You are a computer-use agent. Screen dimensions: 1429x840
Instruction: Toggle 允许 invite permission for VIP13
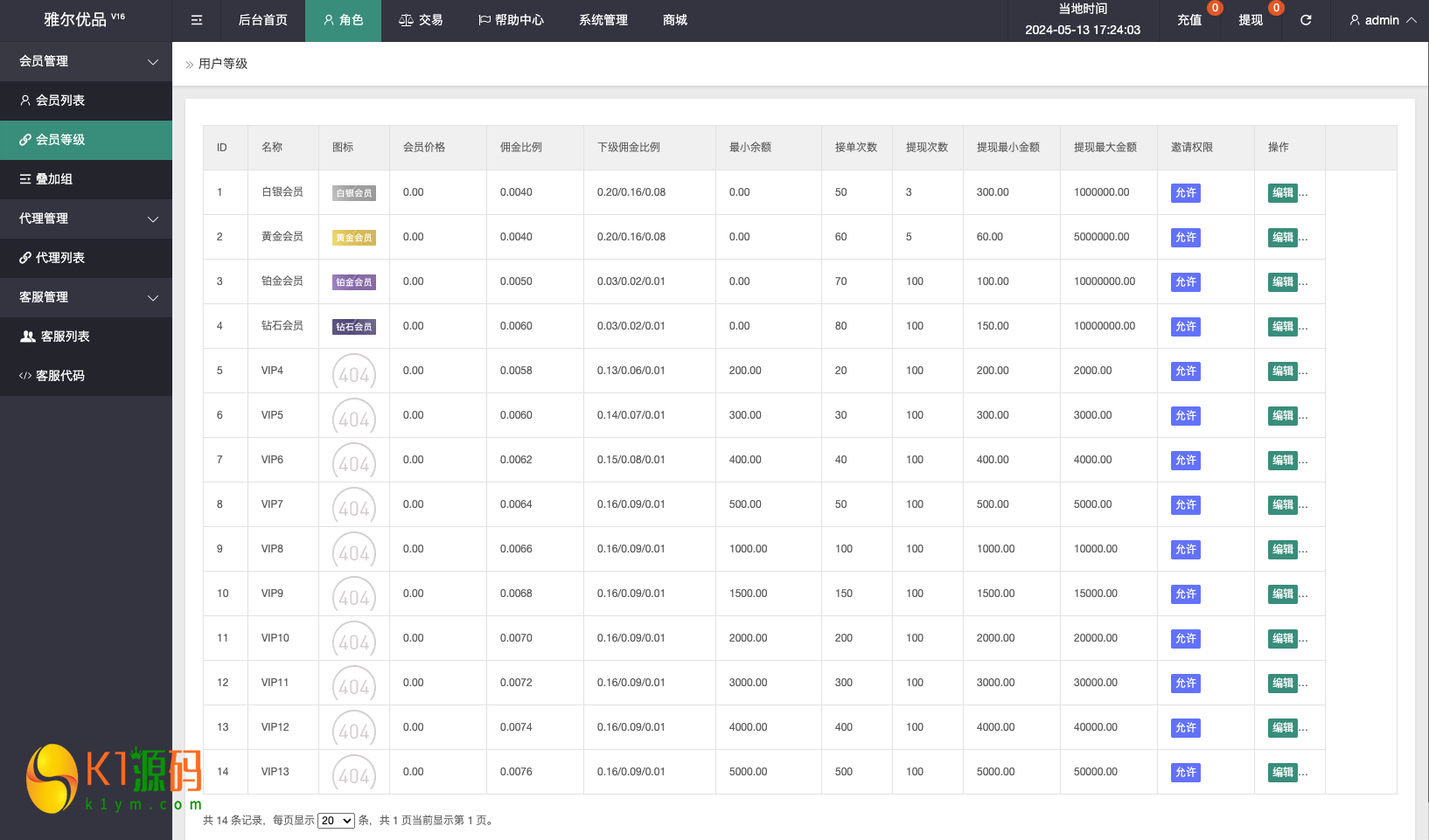pos(1185,773)
